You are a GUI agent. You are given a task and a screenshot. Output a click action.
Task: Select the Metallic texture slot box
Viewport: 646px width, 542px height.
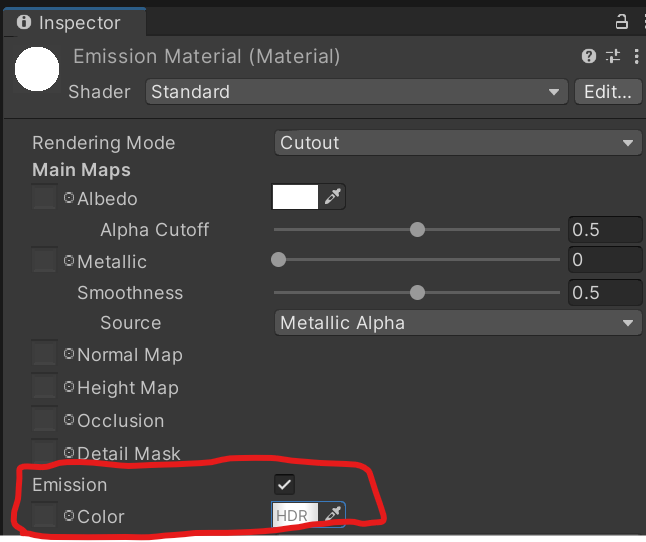pyautogui.click(x=44, y=259)
